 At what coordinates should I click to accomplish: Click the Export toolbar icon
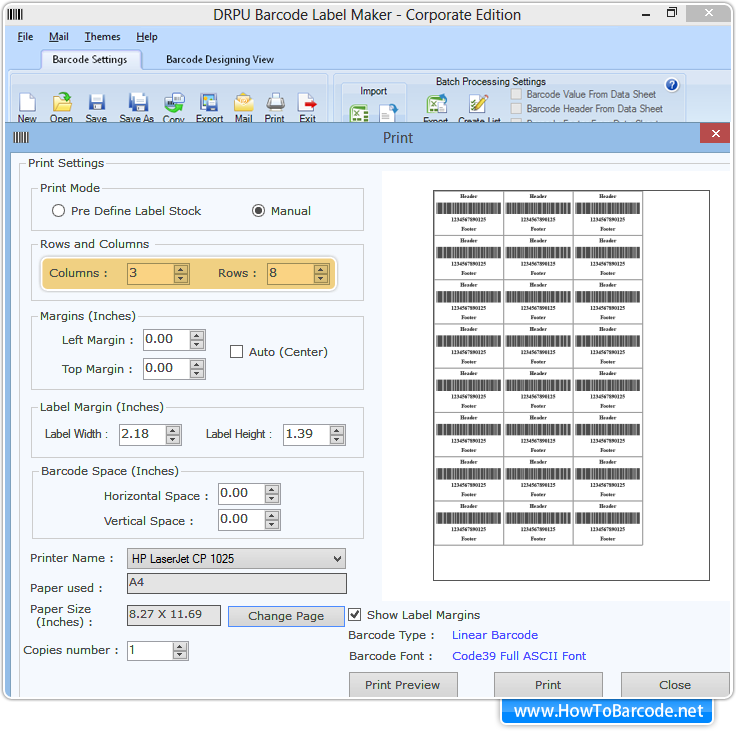209,102
